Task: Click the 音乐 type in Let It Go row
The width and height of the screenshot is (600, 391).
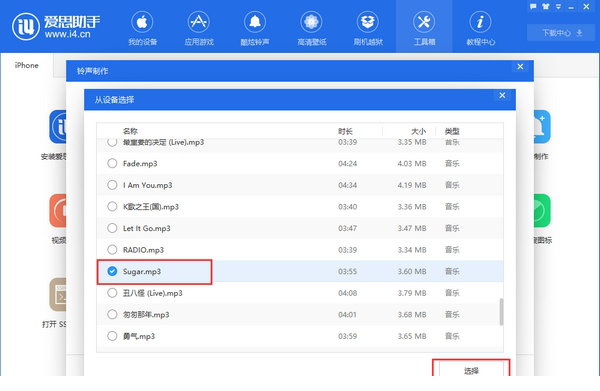Action: pos(452,228)
